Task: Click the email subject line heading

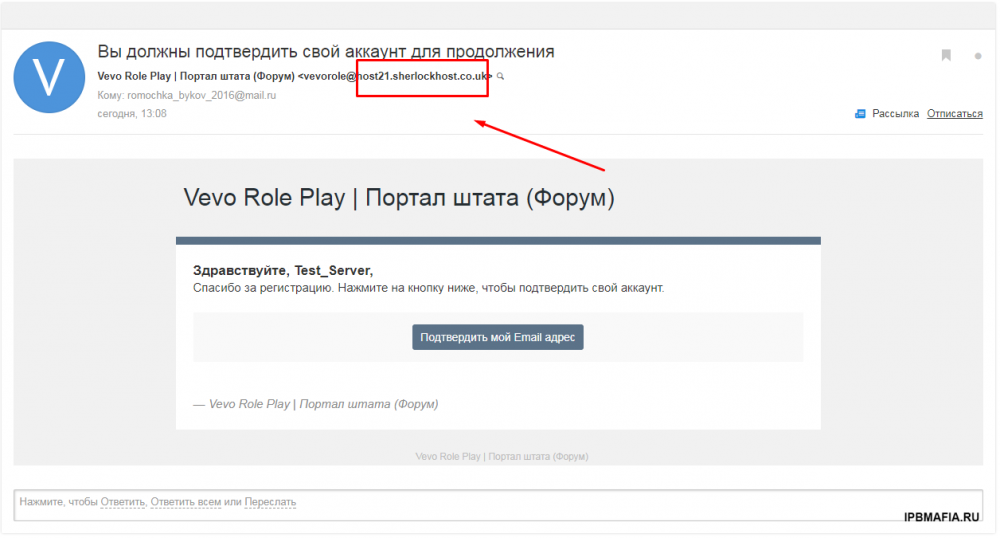Action: (325, 52)
